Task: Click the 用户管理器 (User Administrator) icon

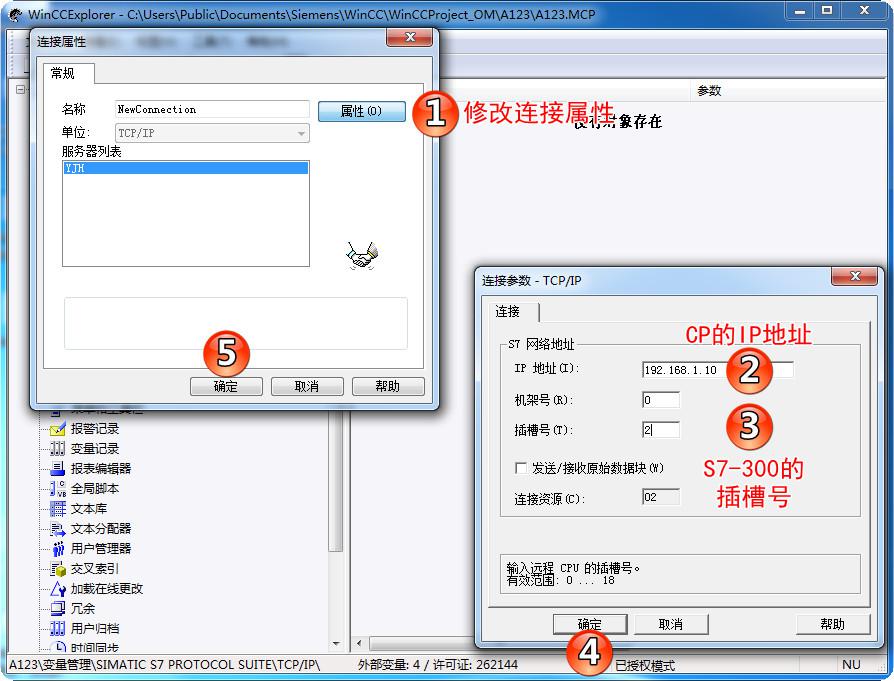Action: click(x=58, y=549)
